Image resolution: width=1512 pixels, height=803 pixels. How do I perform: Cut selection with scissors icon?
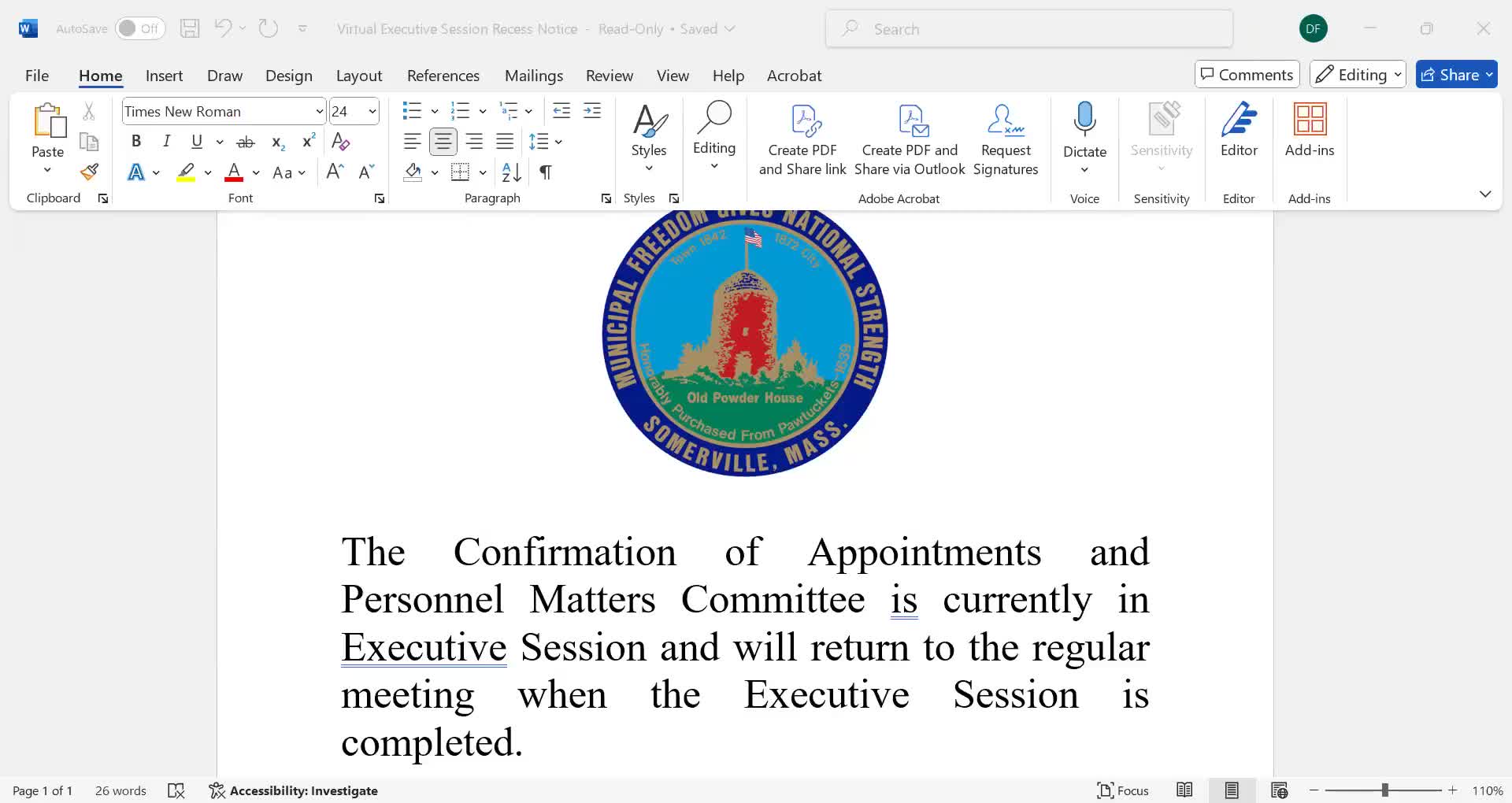pos(89,112)
